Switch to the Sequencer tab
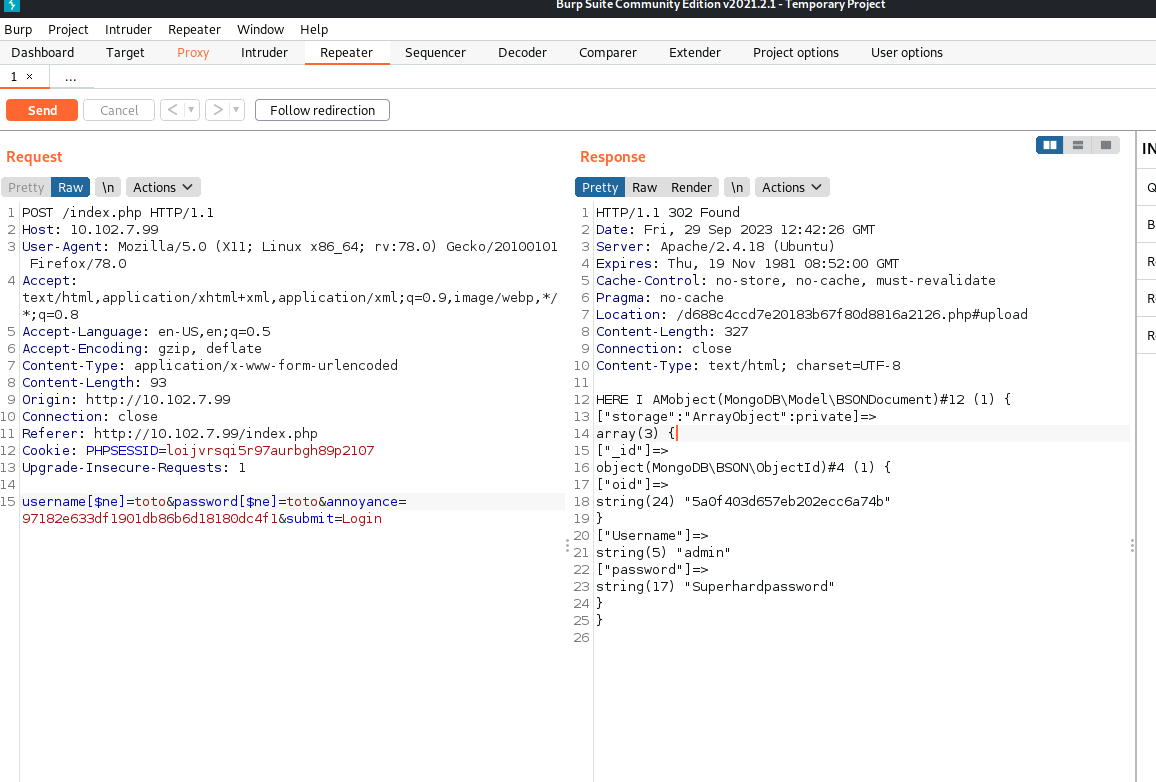1156x782 pixels. click(x=435, y=52)
